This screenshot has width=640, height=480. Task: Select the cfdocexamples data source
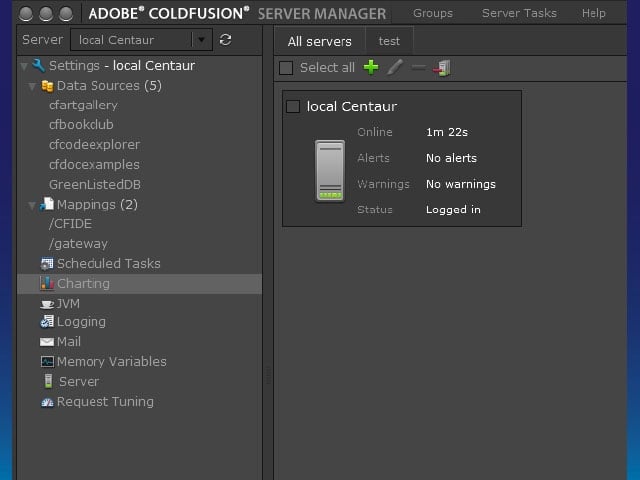[94, 165]
